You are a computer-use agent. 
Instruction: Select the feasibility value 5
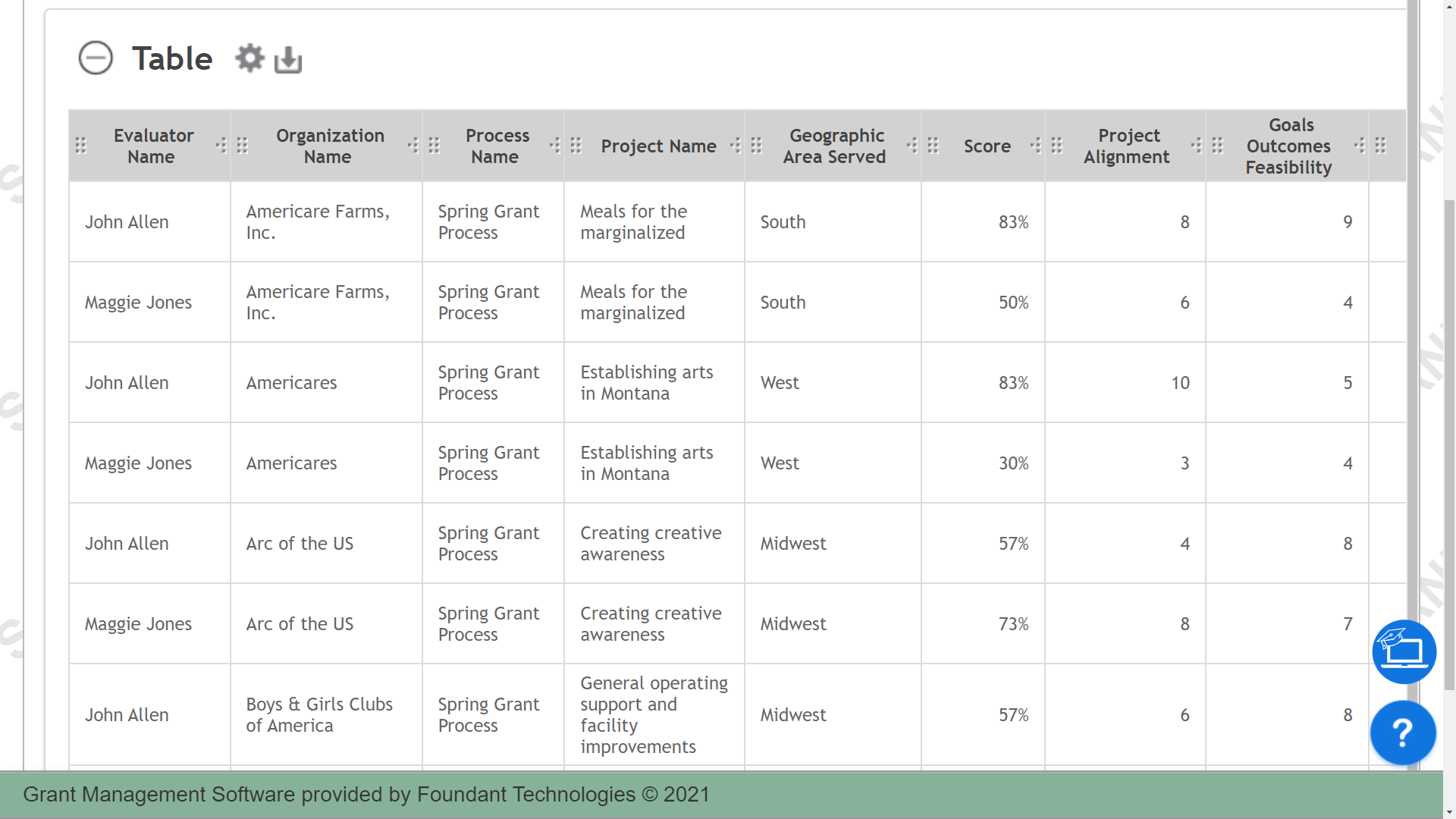pos(1287,383)
